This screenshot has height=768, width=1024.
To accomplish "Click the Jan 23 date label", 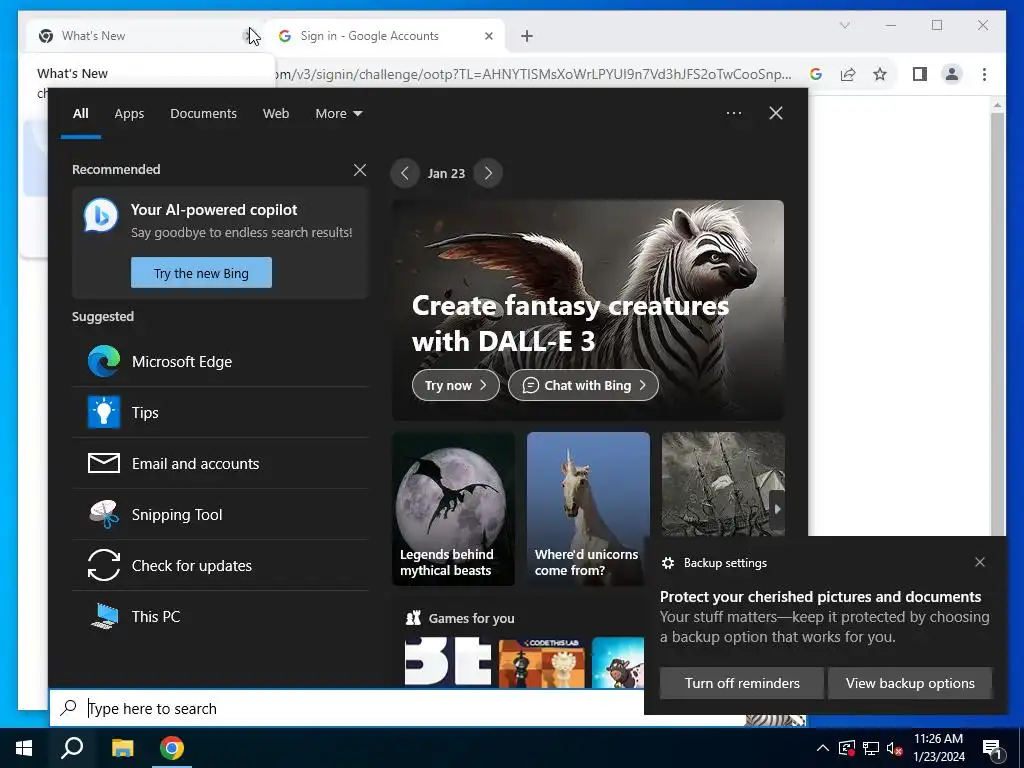I will tap(446, 174).
